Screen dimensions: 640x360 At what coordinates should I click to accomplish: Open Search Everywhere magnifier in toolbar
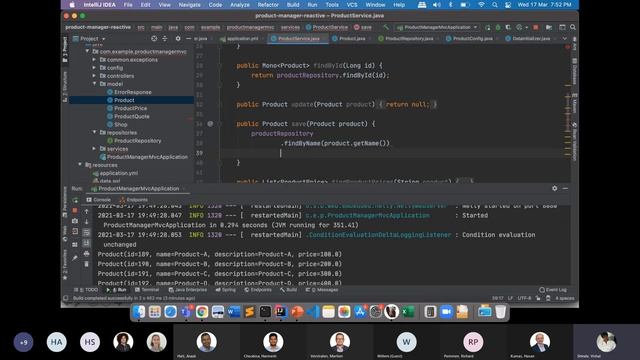[x=573, y=27]
